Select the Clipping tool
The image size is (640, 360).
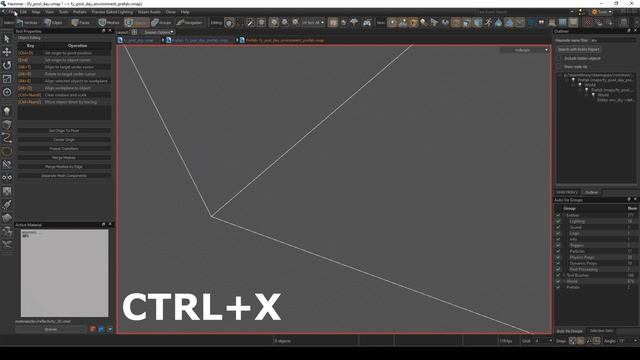[7, 164]
